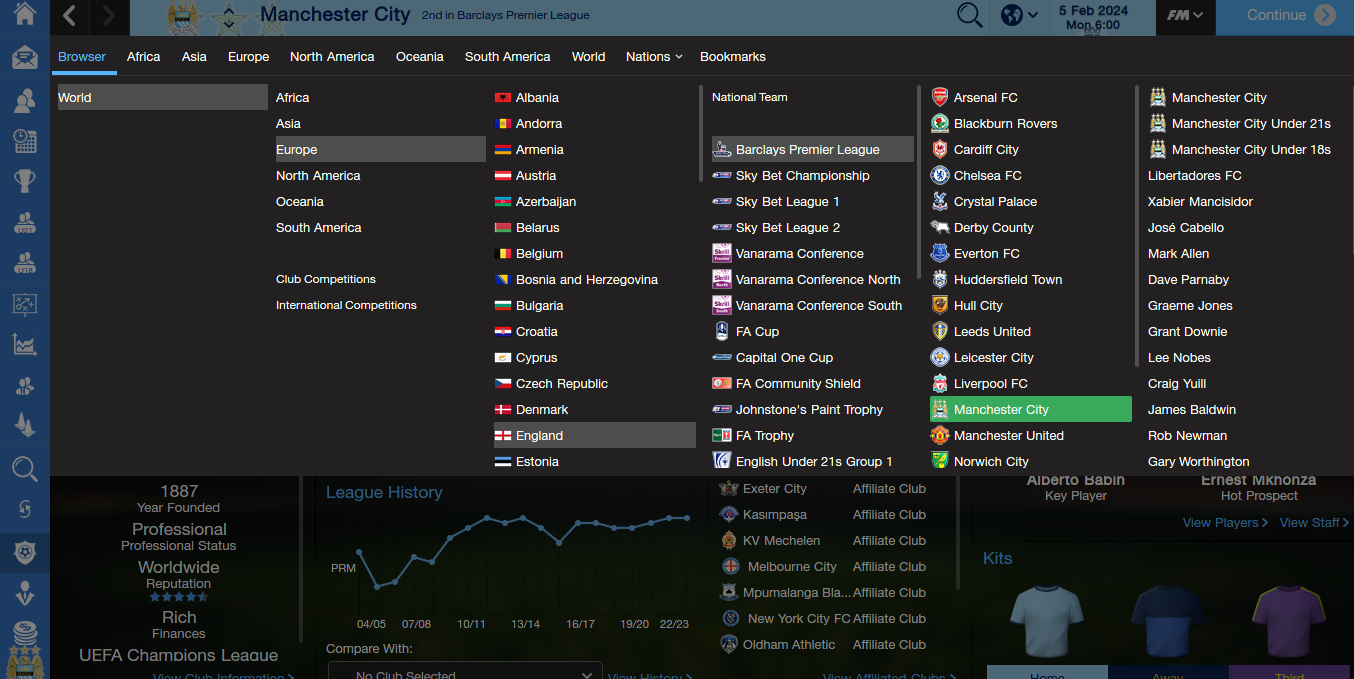This screenshot has width=1354, height=679.
Task: Select Belgium in the nations list
Action: (x=595, y=254)
